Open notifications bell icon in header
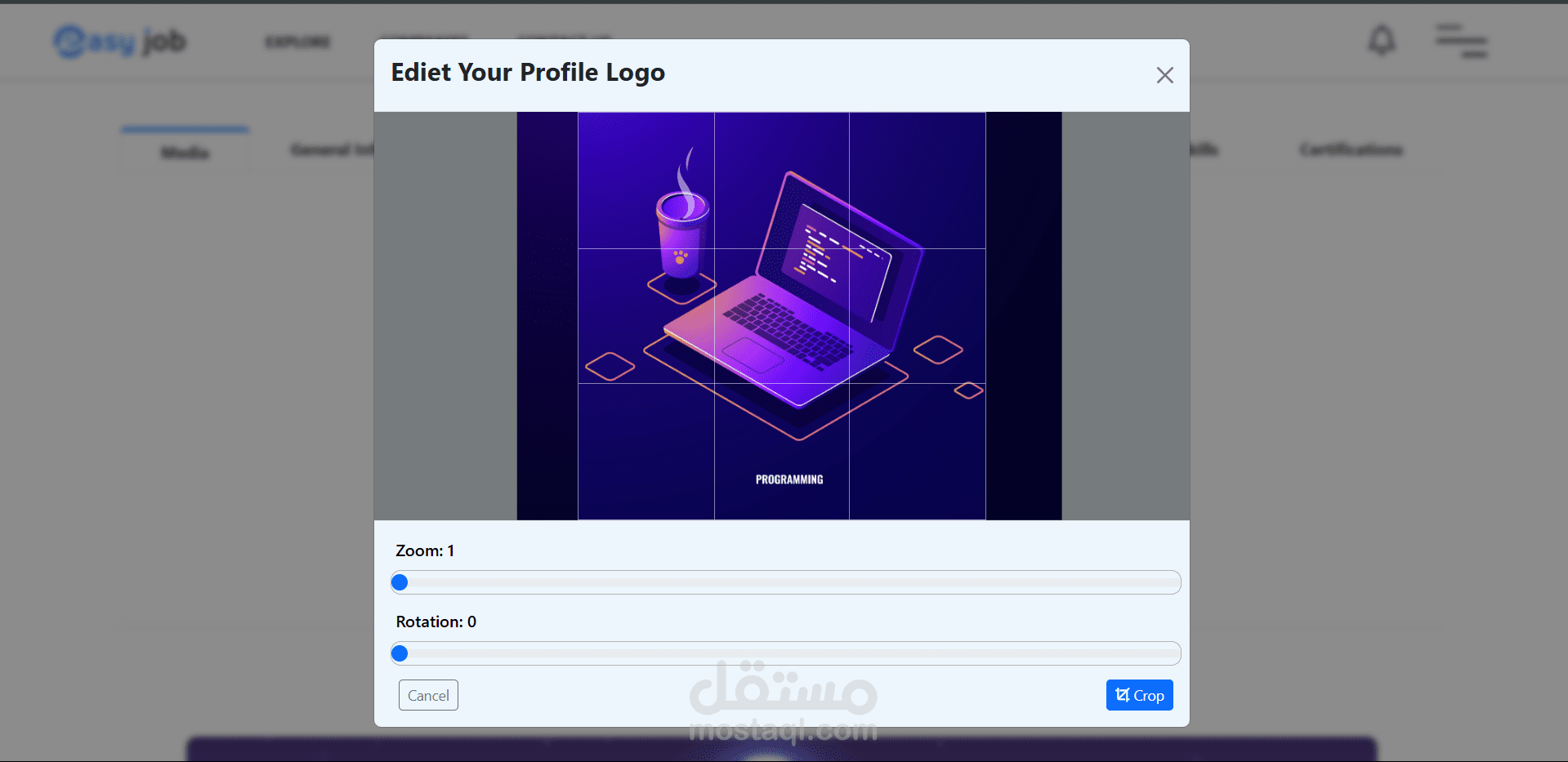The height and width of the screenshot is (762, 1568). coord(1382,40)
